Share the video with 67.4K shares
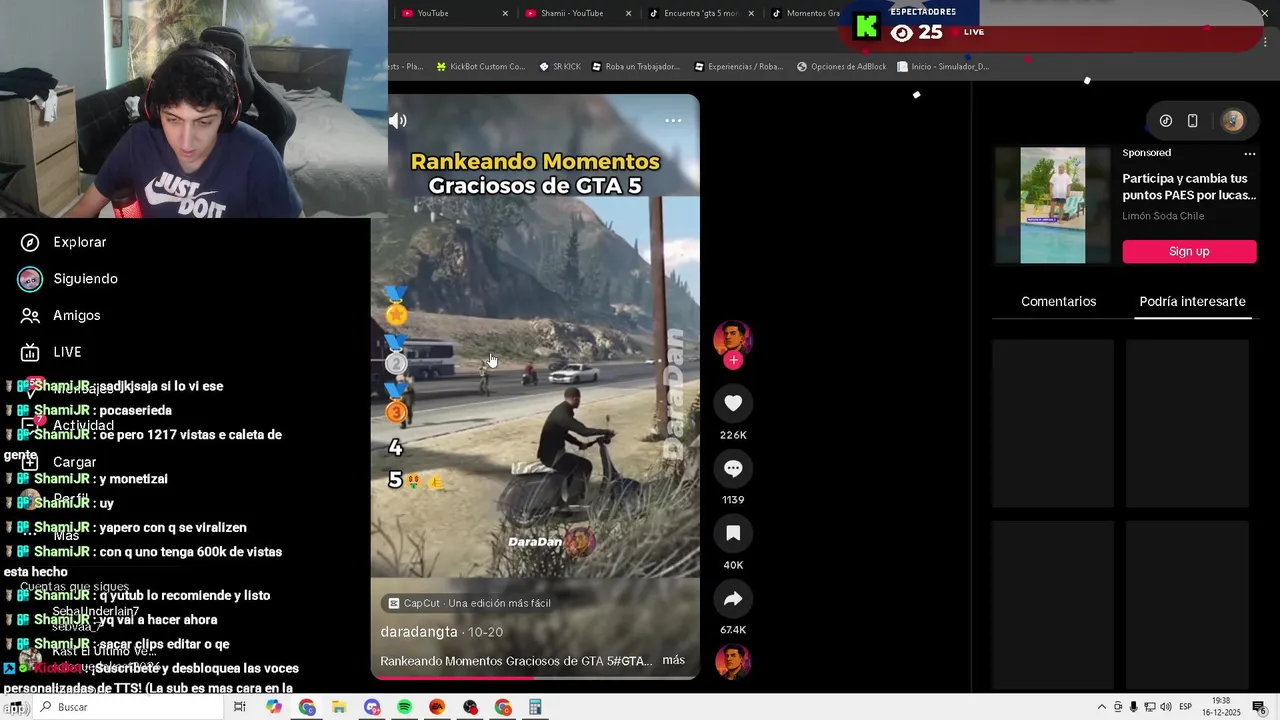This screenshot has width=1280, height=720. [733, 598]
